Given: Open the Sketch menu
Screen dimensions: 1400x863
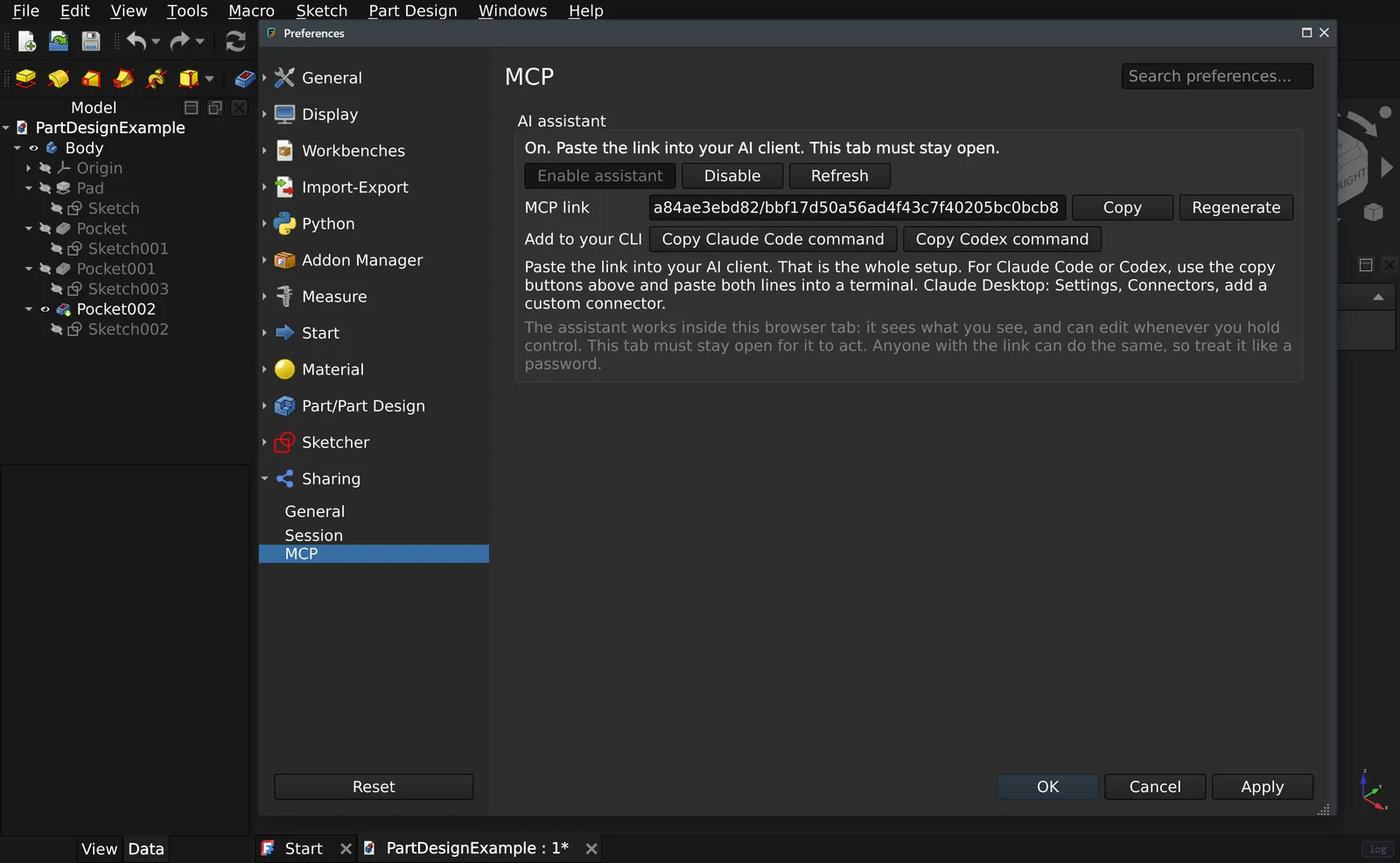Looking at the screenshot, I should tap(321, 11).
